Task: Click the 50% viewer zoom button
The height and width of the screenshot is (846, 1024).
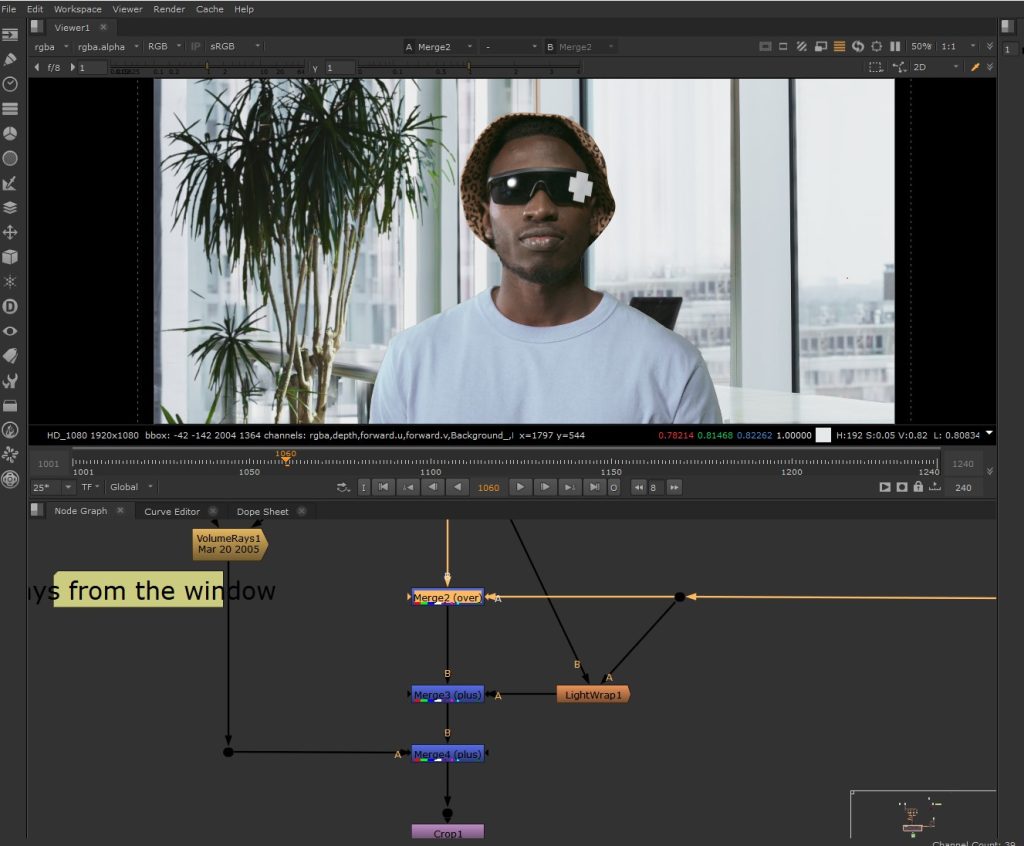Action: pyautogui.click(x=921, y=46)
